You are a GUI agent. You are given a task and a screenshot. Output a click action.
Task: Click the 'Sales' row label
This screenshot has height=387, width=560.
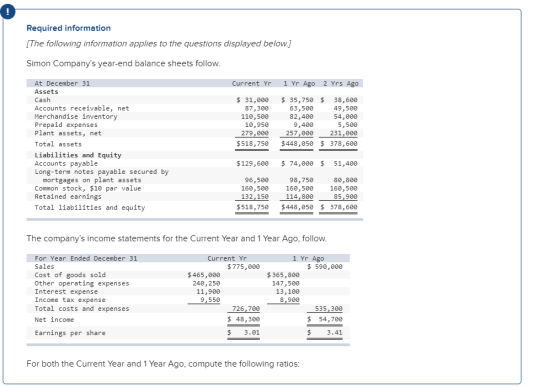[44, 267]
